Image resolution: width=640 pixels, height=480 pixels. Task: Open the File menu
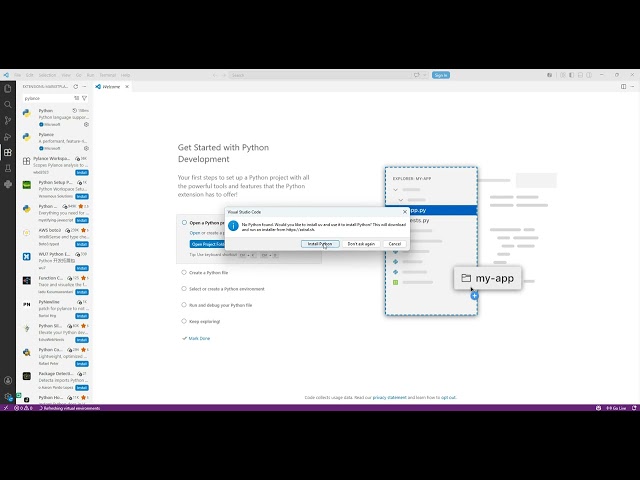17,75
